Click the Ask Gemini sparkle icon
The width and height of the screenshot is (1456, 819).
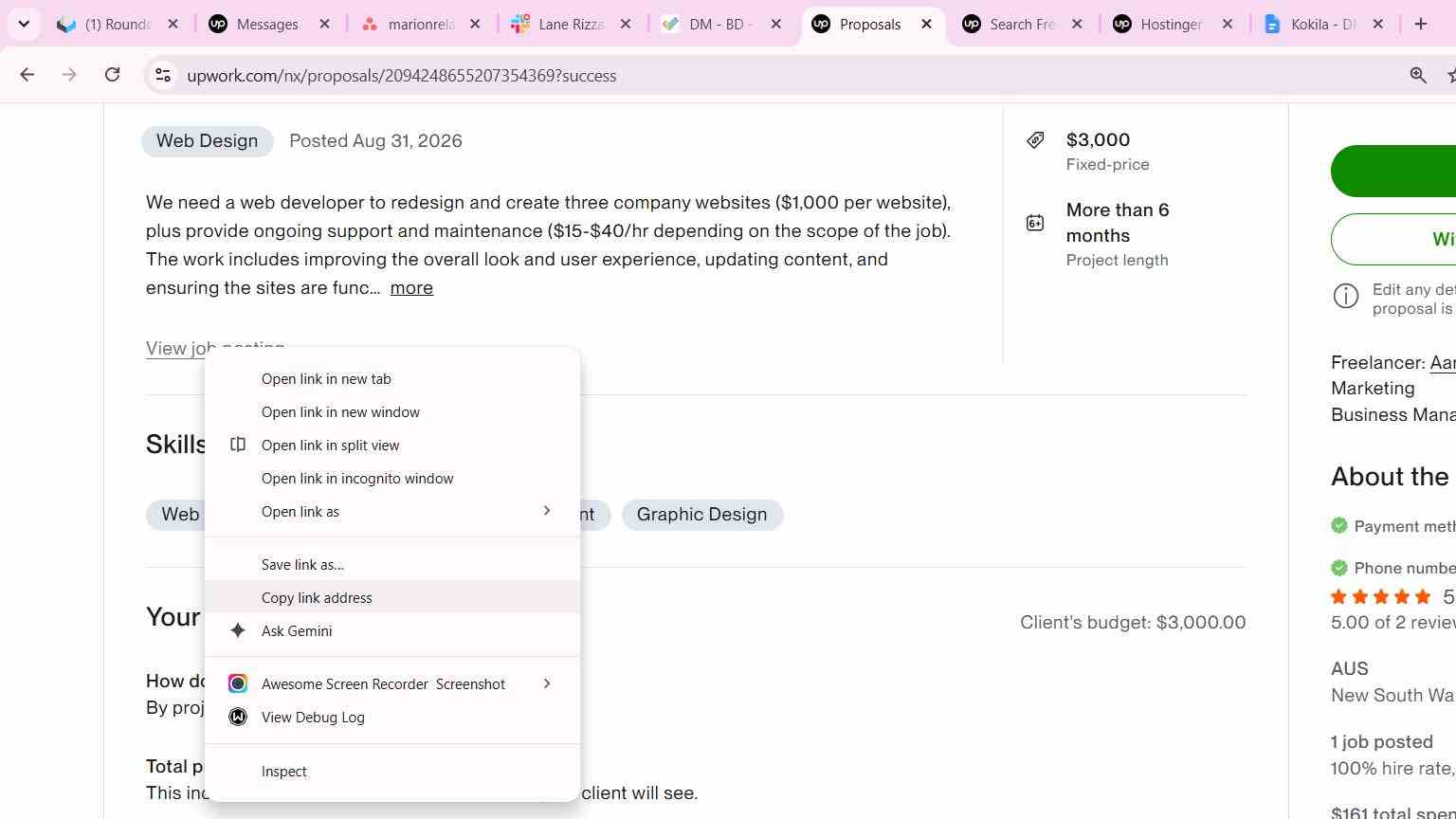point(238,630)
